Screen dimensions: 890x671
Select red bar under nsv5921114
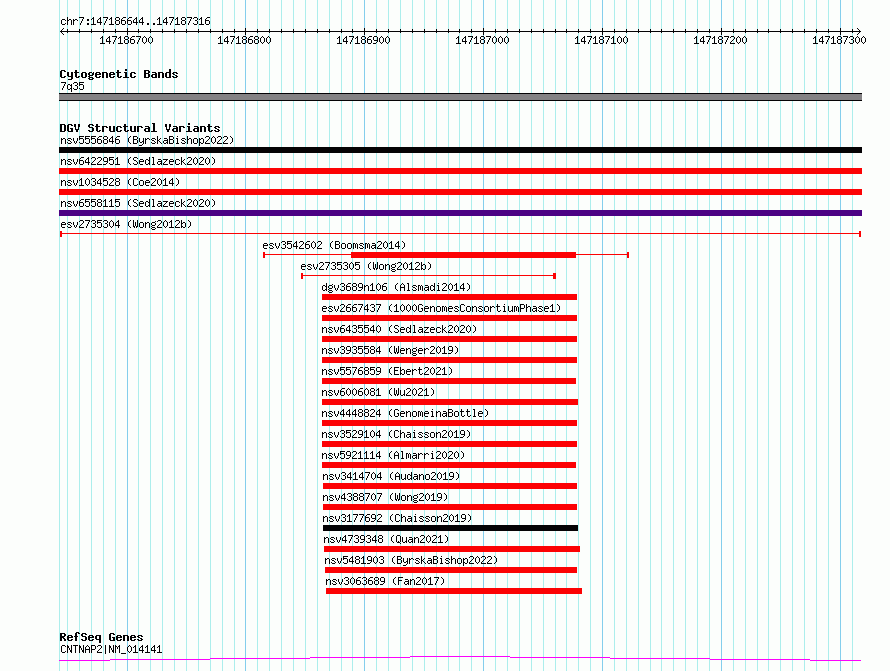448,465
